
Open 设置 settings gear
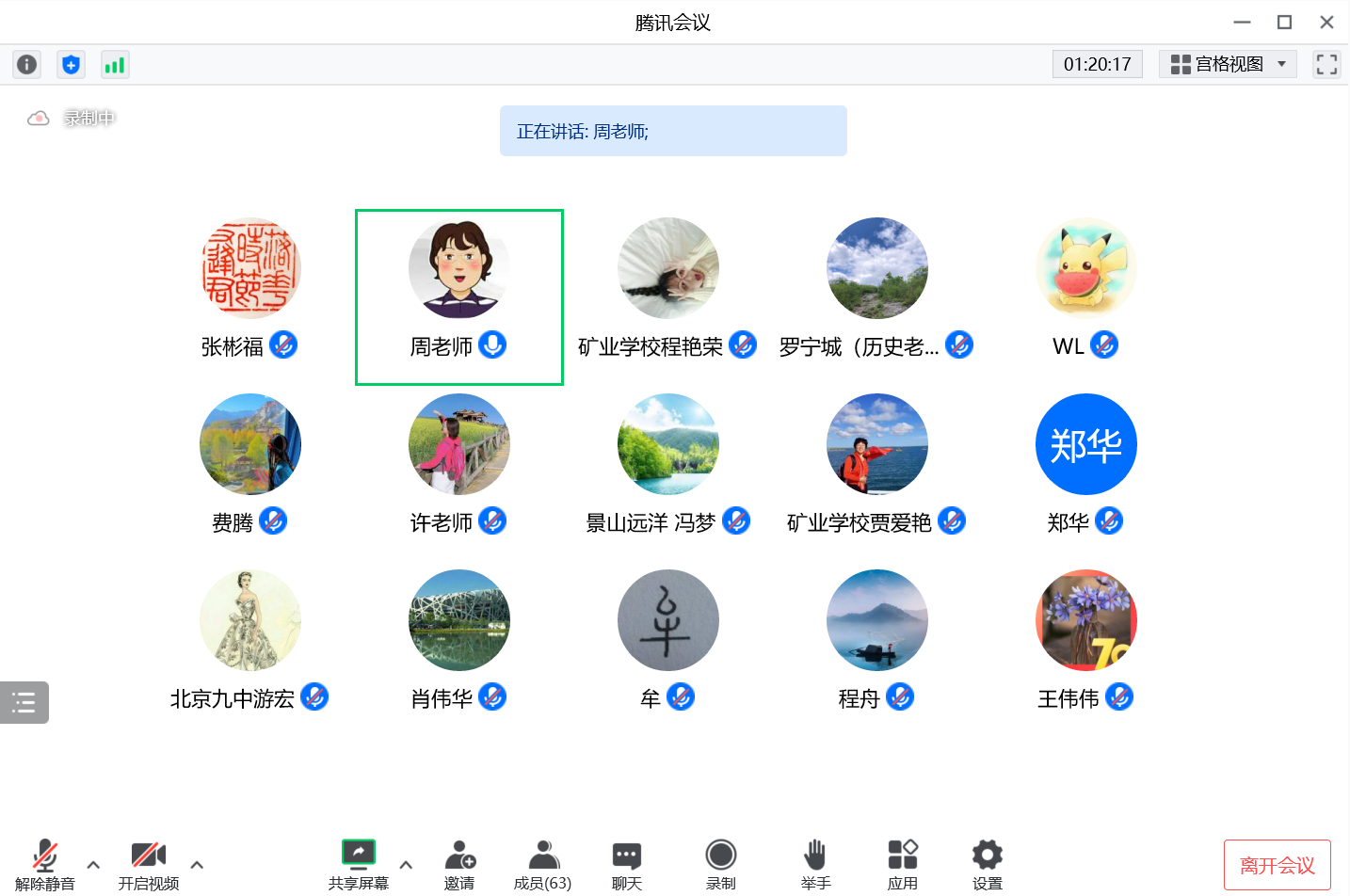point(988,864)
